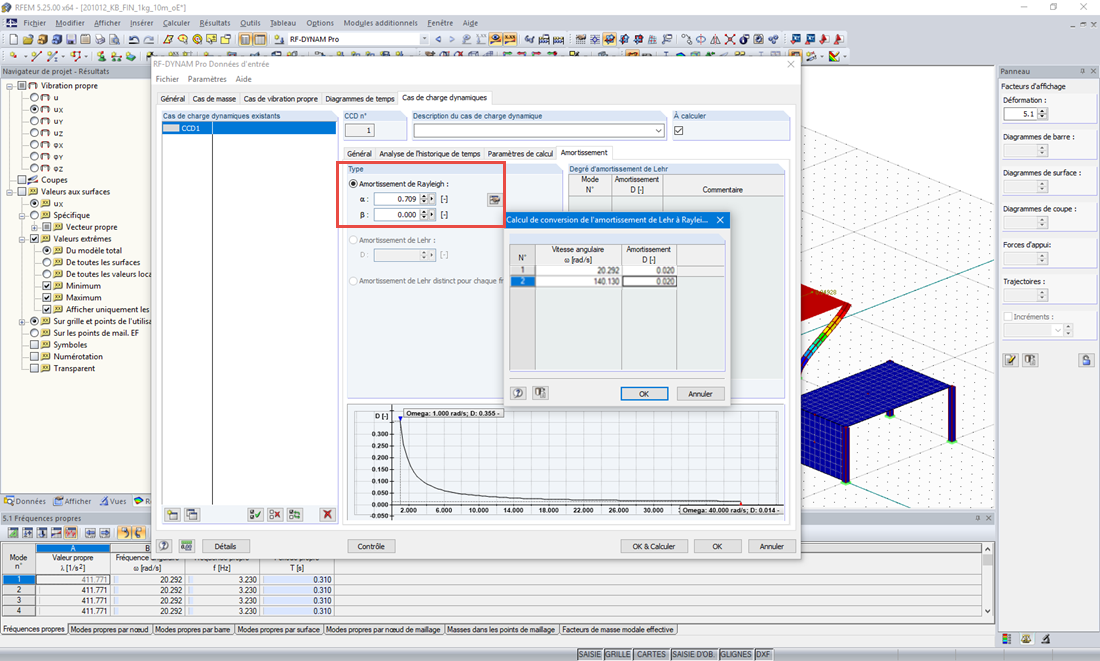Check the Transparent checkbox
This screenshot has height=661, width=1100.
click(x=34, y=368)
